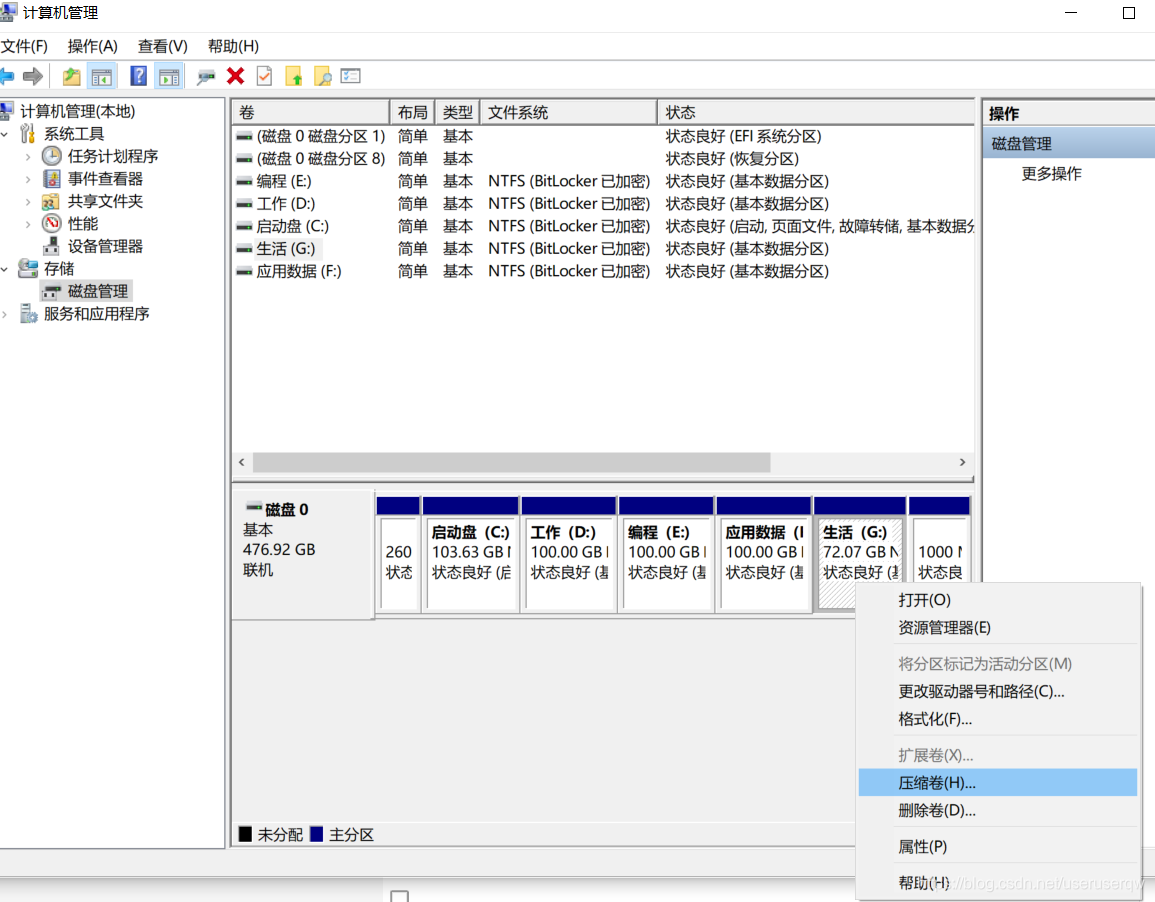Viewport: 1155px width, 902px height.
Task: Choose 压缩卷(H)... in context menu
Action: pyautogui.click(x=997, y=783)
